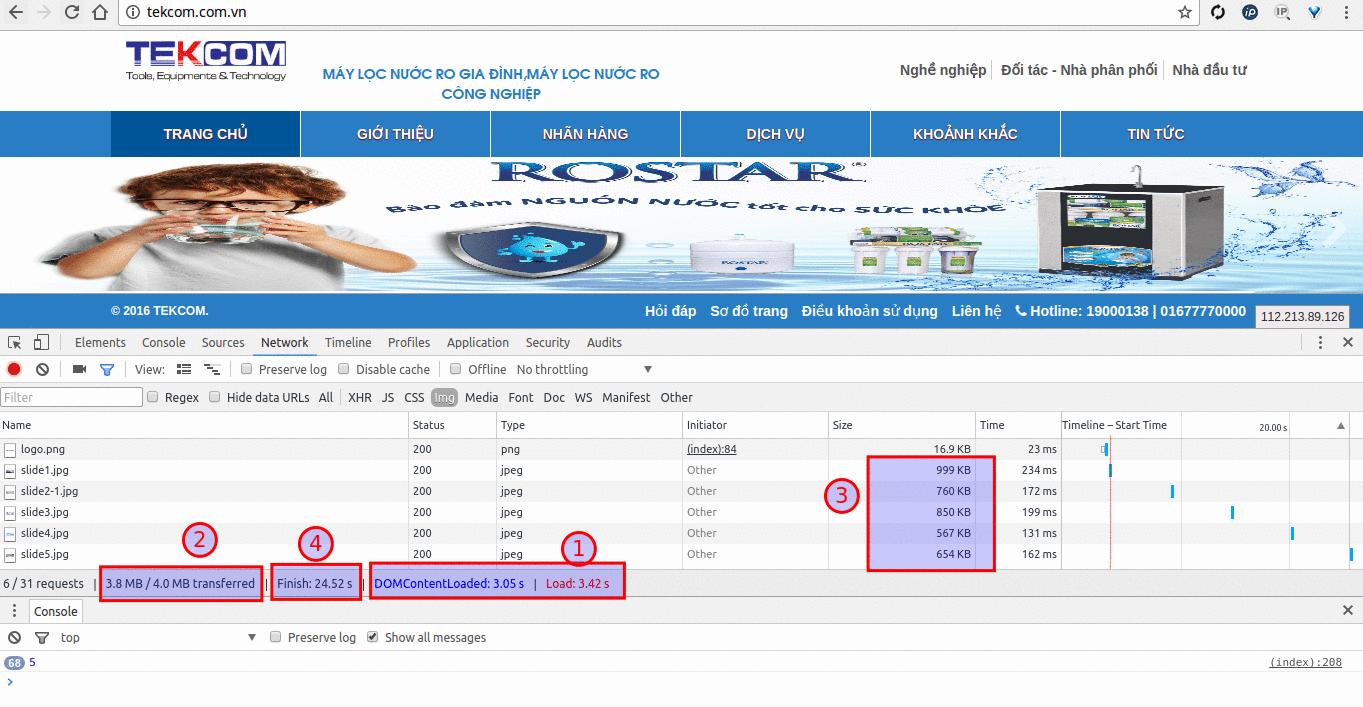The width and height of the screenshot is (1363, 707).
Task: Filter requests by CSS
Action: click(414, 397)
